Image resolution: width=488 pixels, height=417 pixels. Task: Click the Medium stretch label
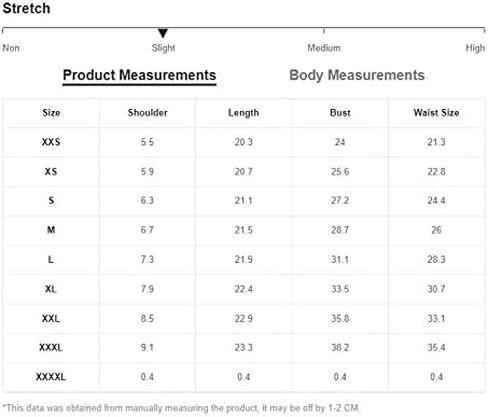(324, 48)
